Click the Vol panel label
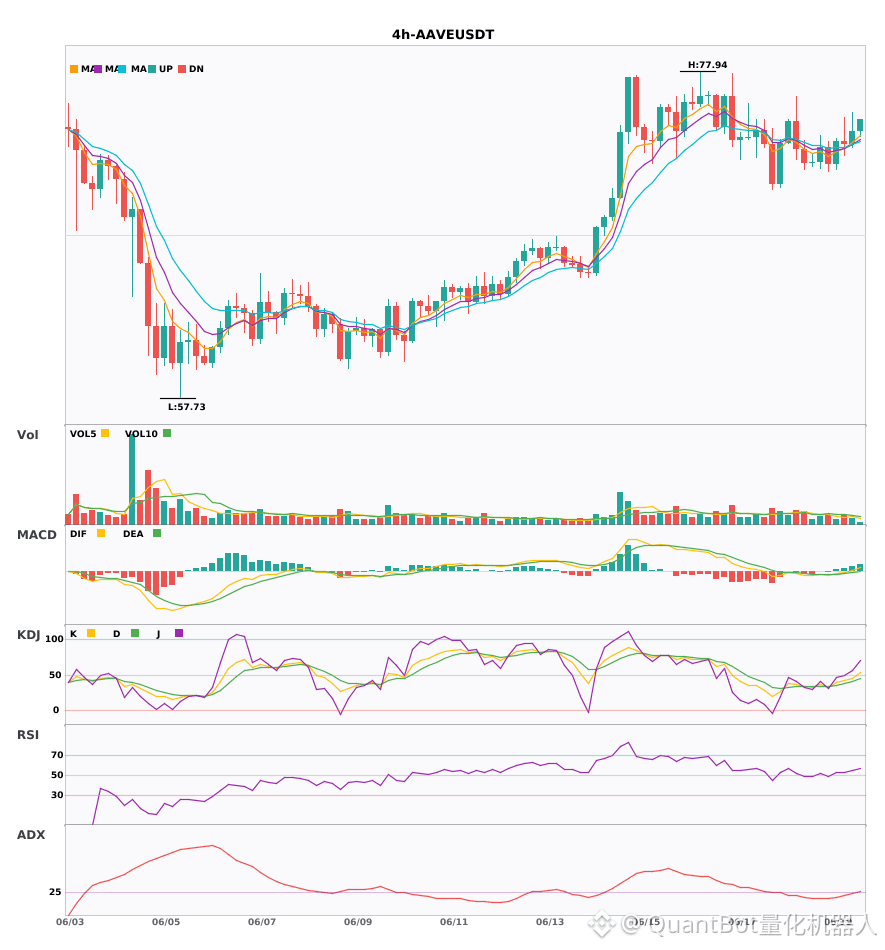Viewport: 885px width, 950px height. click(x=27, y=435)
